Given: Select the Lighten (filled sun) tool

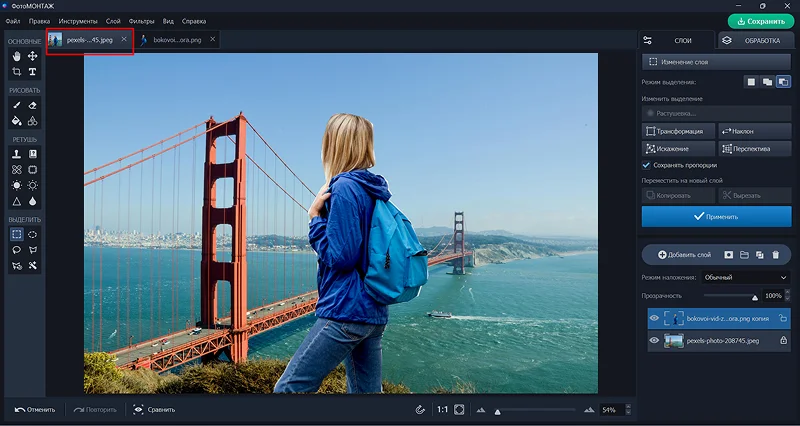Looking at the screenshot, I should click(x=17, y=185).
